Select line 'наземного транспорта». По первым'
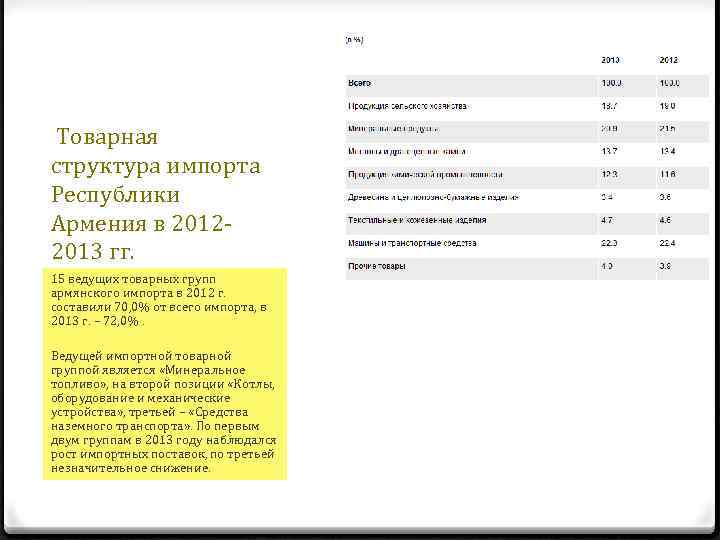This screenshot has width=720, height=540. (x=155, y=426)
